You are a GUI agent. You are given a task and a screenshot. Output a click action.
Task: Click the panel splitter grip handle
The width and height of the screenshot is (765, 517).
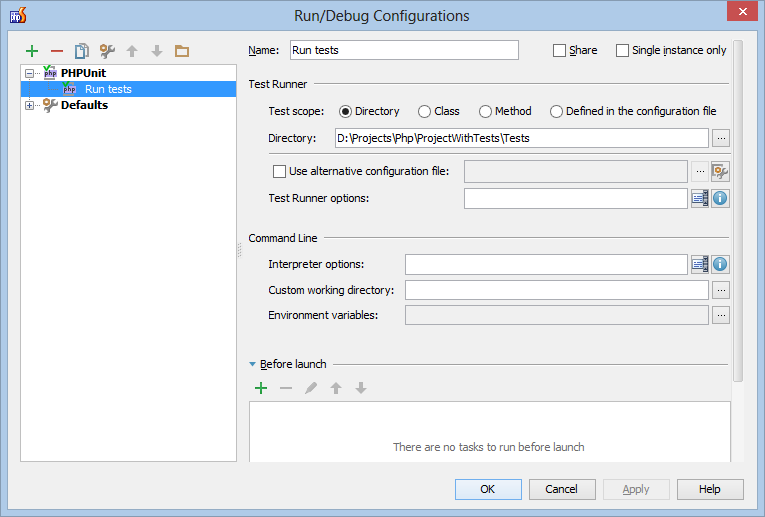click(x=240, y=250)
